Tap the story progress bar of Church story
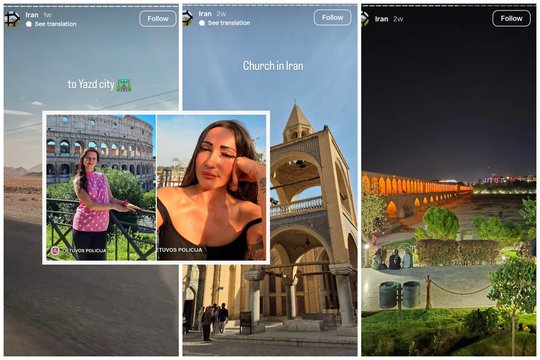Image resolution: width=540 pixels, height=360 pixels. [x=270, y=5]
